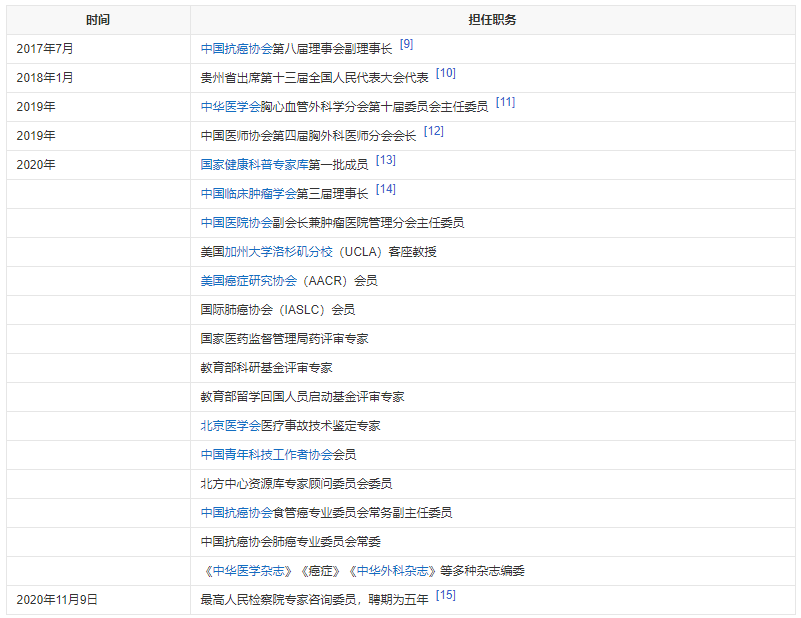This screenshot has width=801, height=618.
Task: Select text 教育部科研基金评审专家
Action: coord(266,368)
